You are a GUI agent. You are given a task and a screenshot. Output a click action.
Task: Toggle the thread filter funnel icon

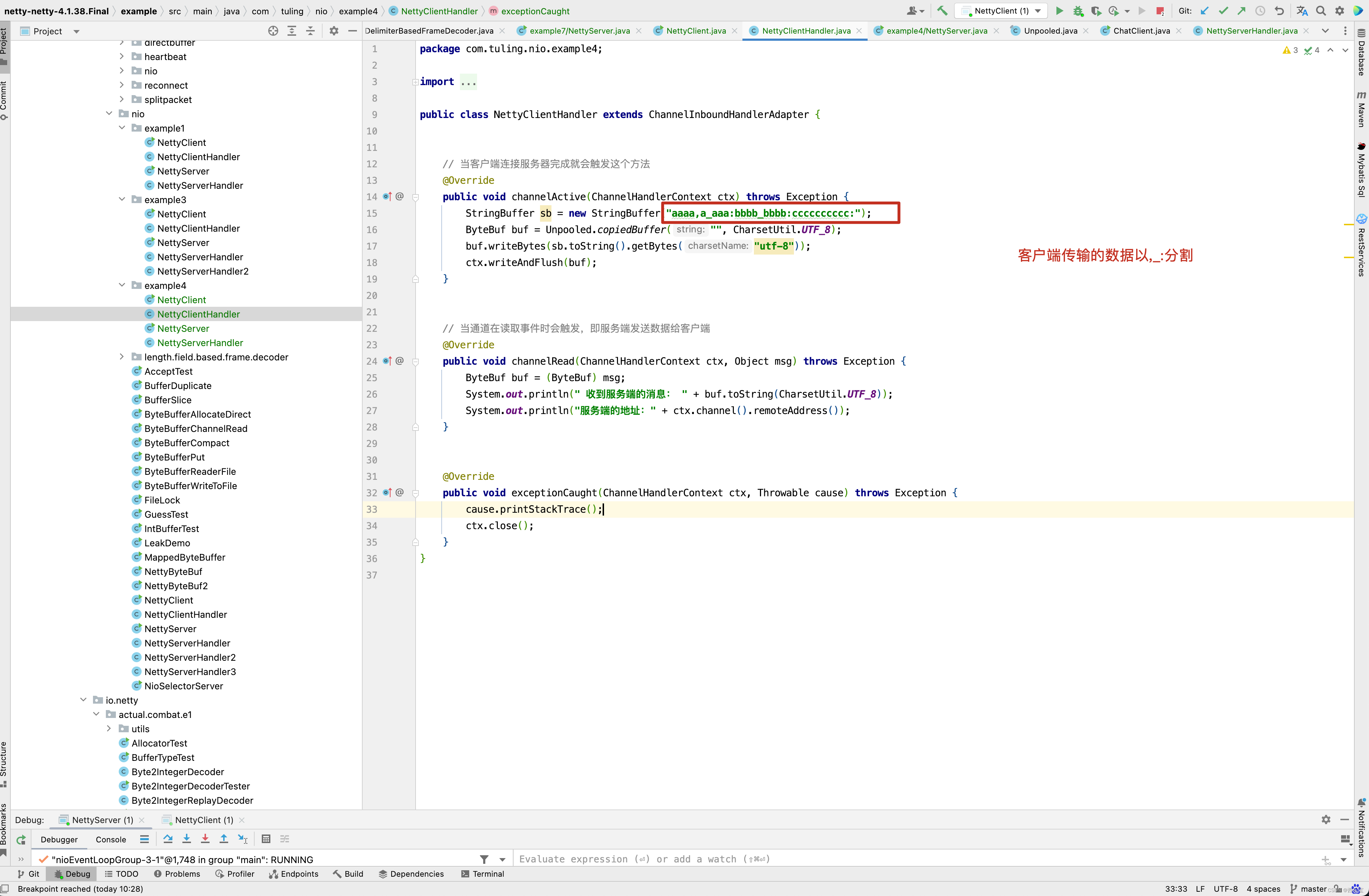coord(484,859)
